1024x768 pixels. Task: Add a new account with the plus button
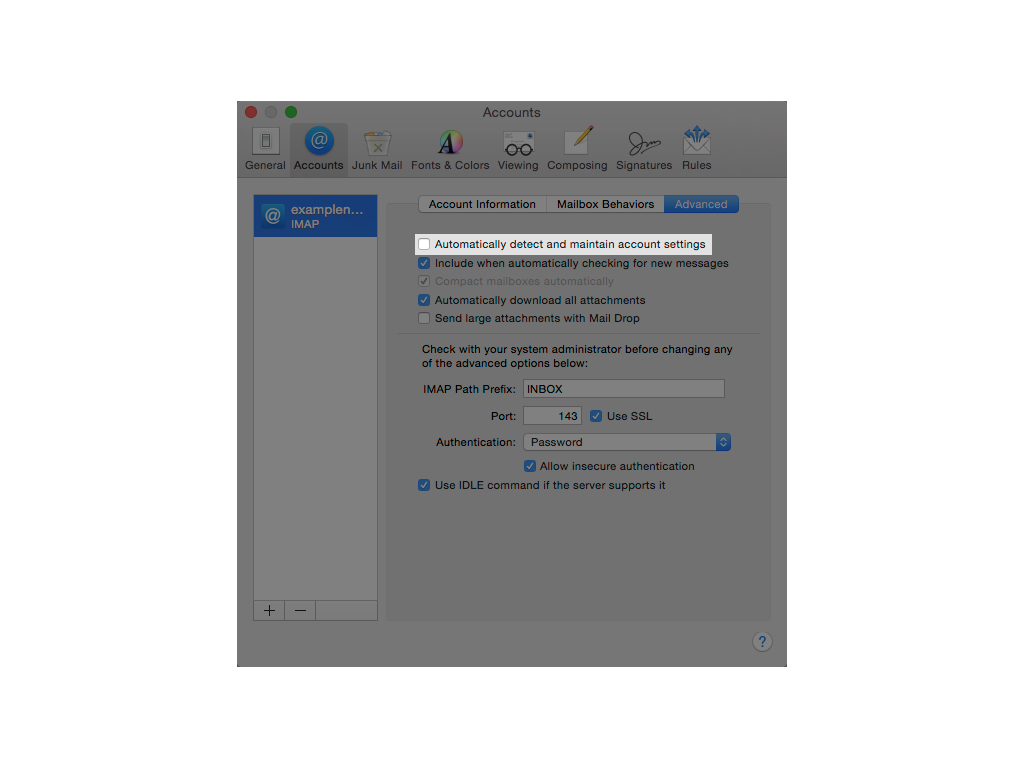click(268, 610)
